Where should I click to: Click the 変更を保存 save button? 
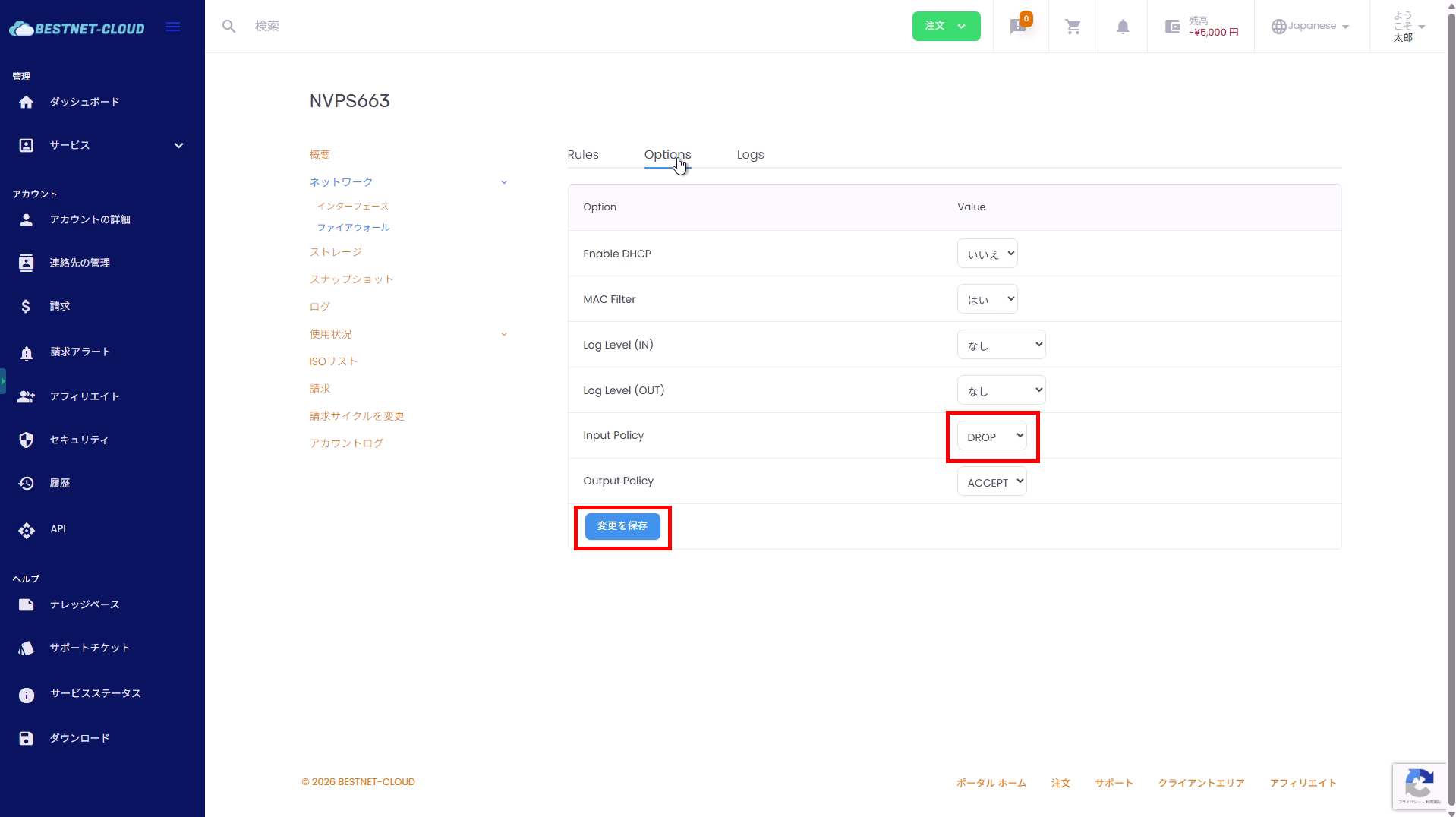tap(622, 526)
